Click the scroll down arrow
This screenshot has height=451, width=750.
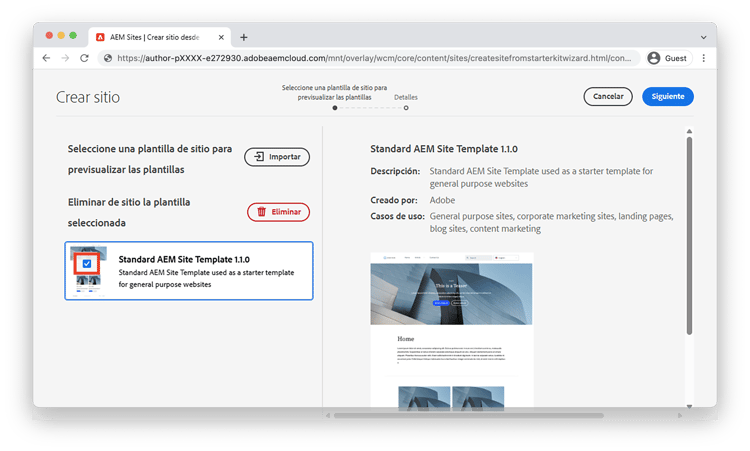tap(689, 406)
